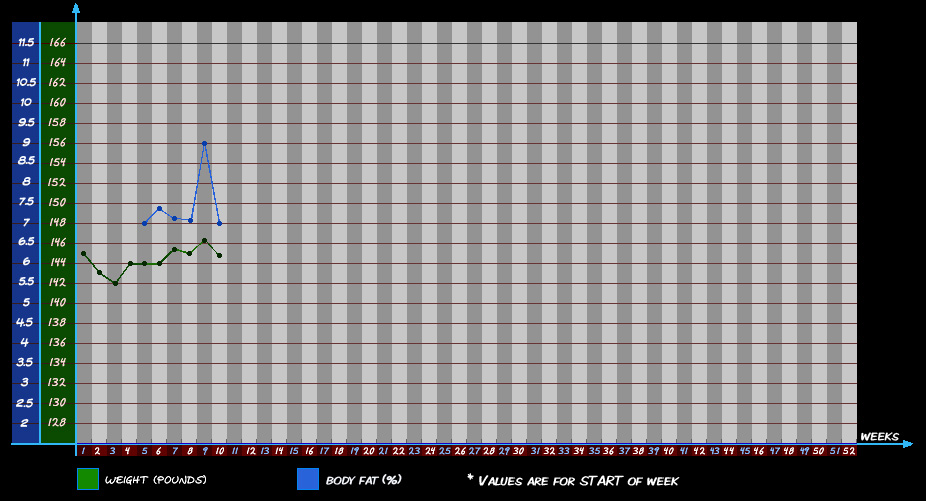The height and width of the screenshot is (501, 926).
Task: Click the '9.5' body fat axis label
Action: point(26,122)
